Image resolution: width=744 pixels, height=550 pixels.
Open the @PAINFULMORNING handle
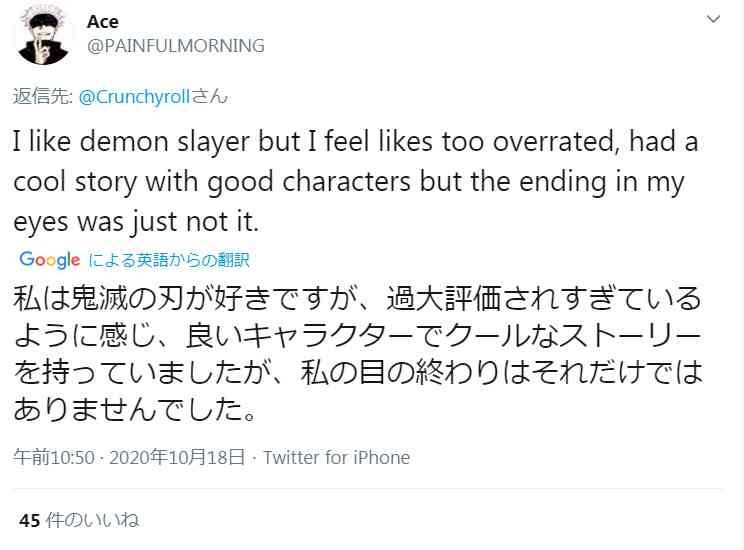tap(176, 46)
